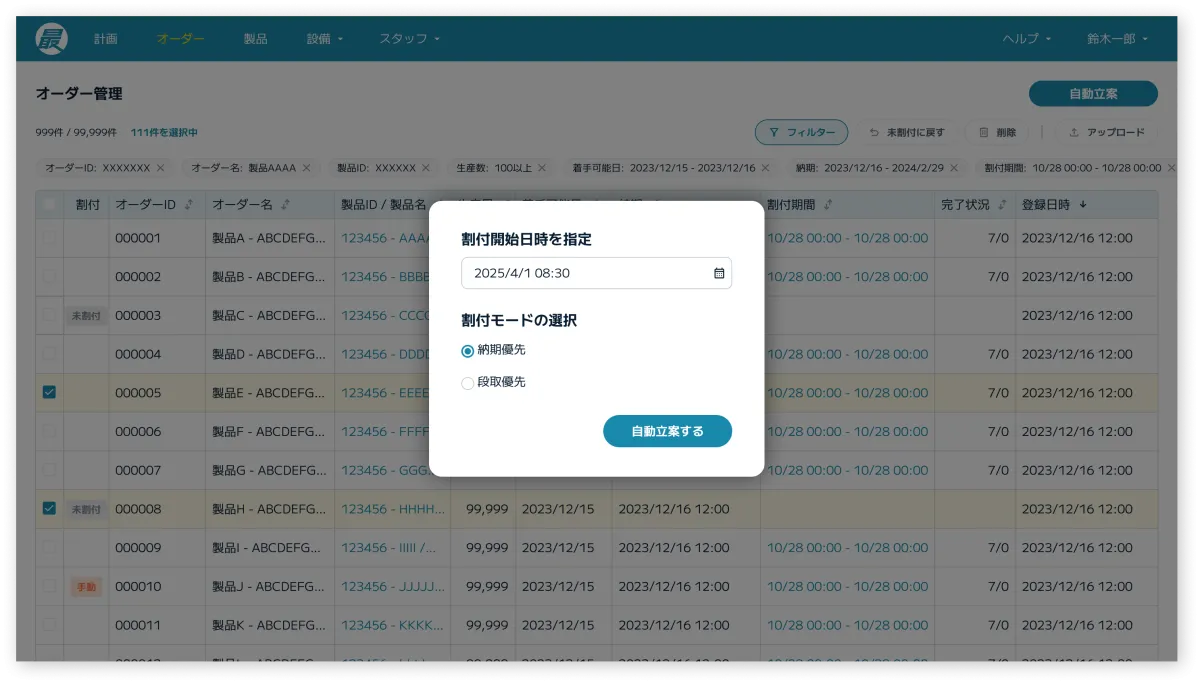
Task: Remove the 生産数: 100以上 filter chip
Action: coord(541,168)
